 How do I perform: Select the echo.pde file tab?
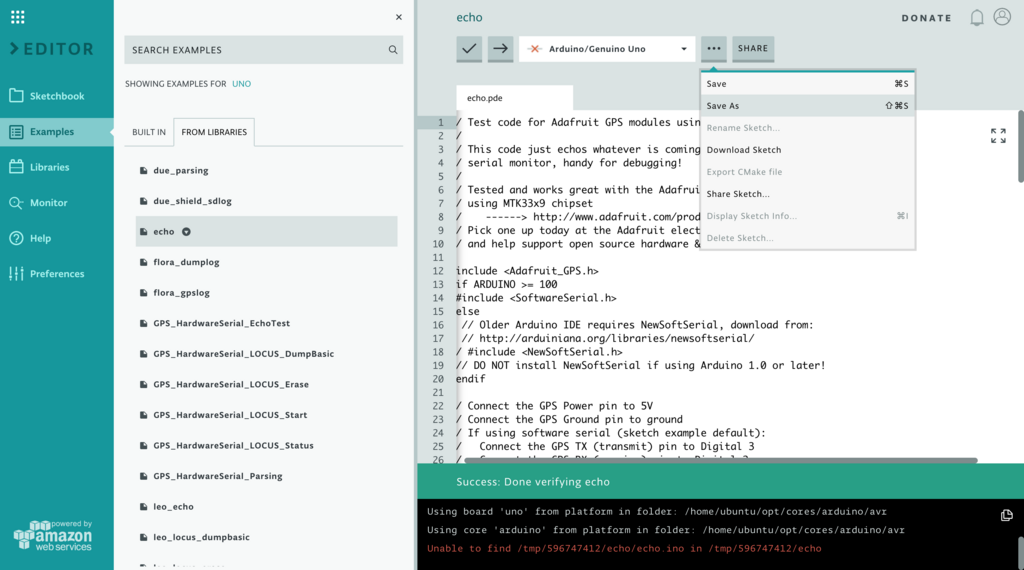(514, 98)
